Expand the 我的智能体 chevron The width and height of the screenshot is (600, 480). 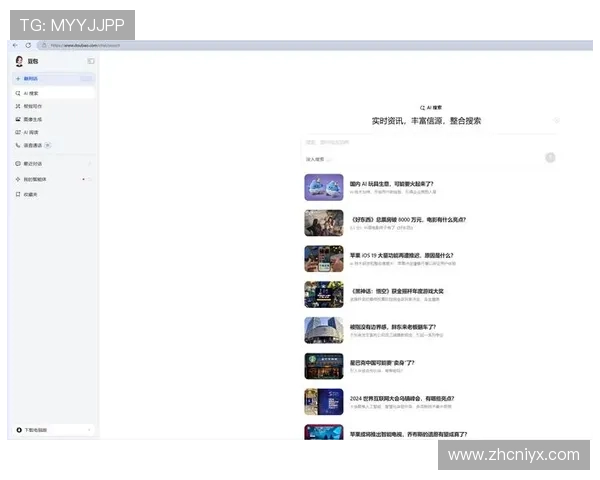[90, 179]
